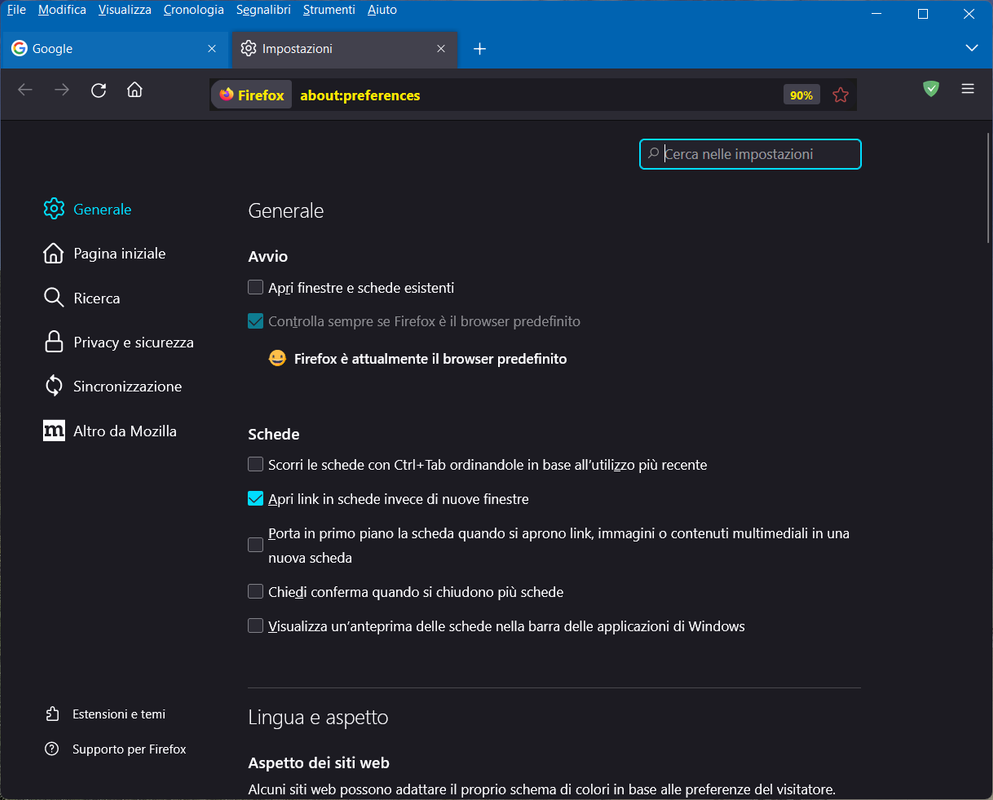Reload the page with the refresh icon
993x800 pixels.
[98, 90]
